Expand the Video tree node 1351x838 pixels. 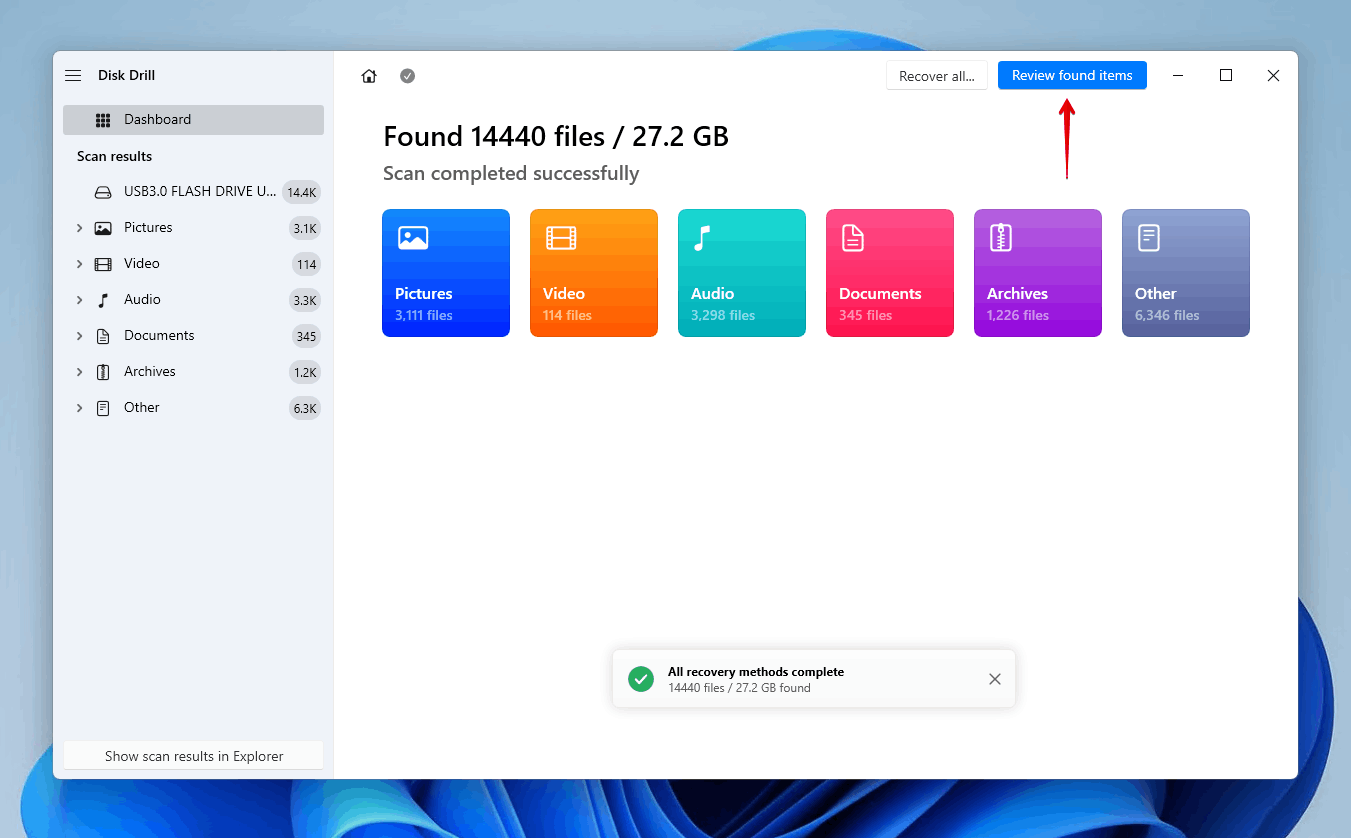coord(79,264)
